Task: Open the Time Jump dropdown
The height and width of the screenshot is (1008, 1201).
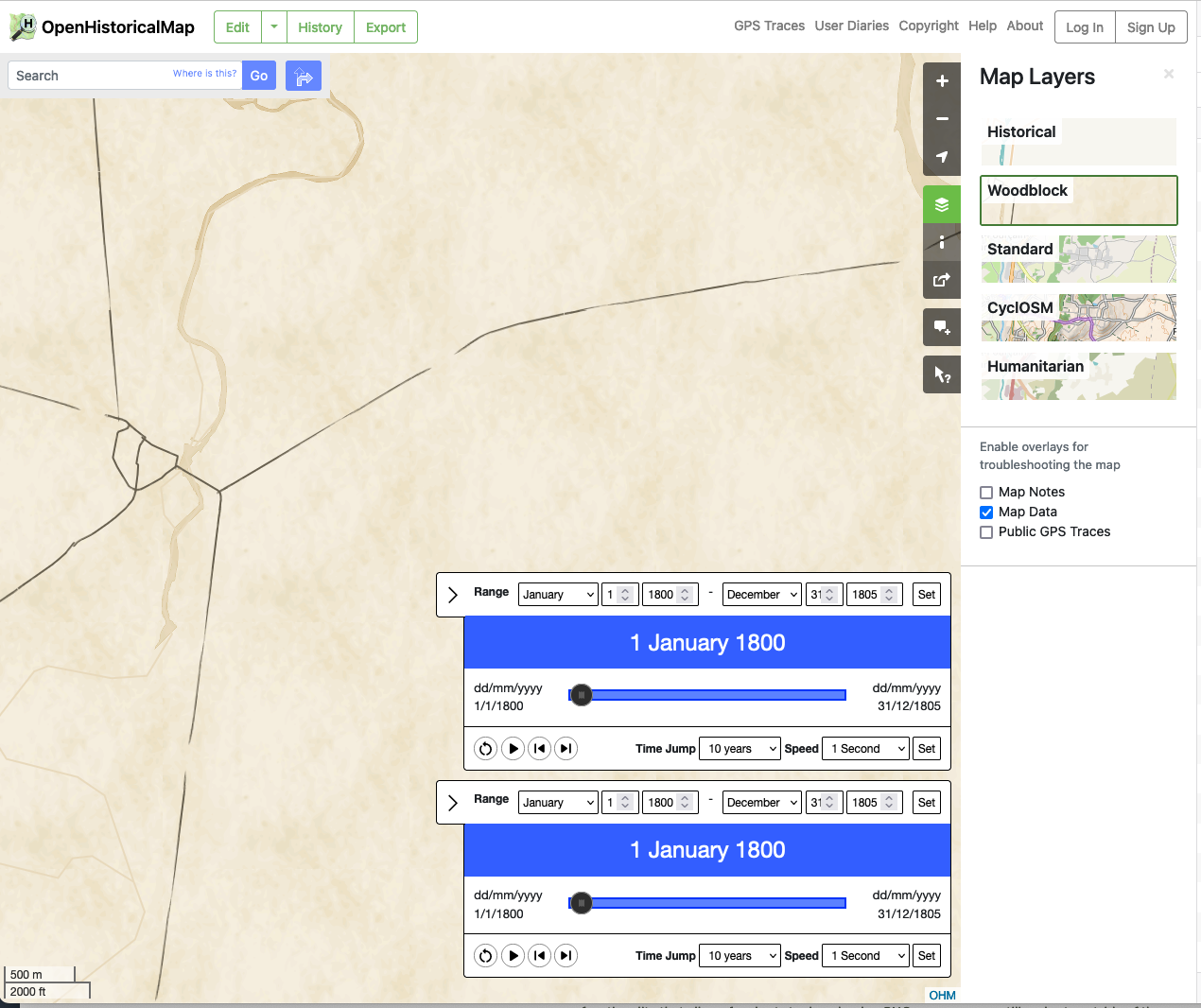Action: (x=740, y=748)
